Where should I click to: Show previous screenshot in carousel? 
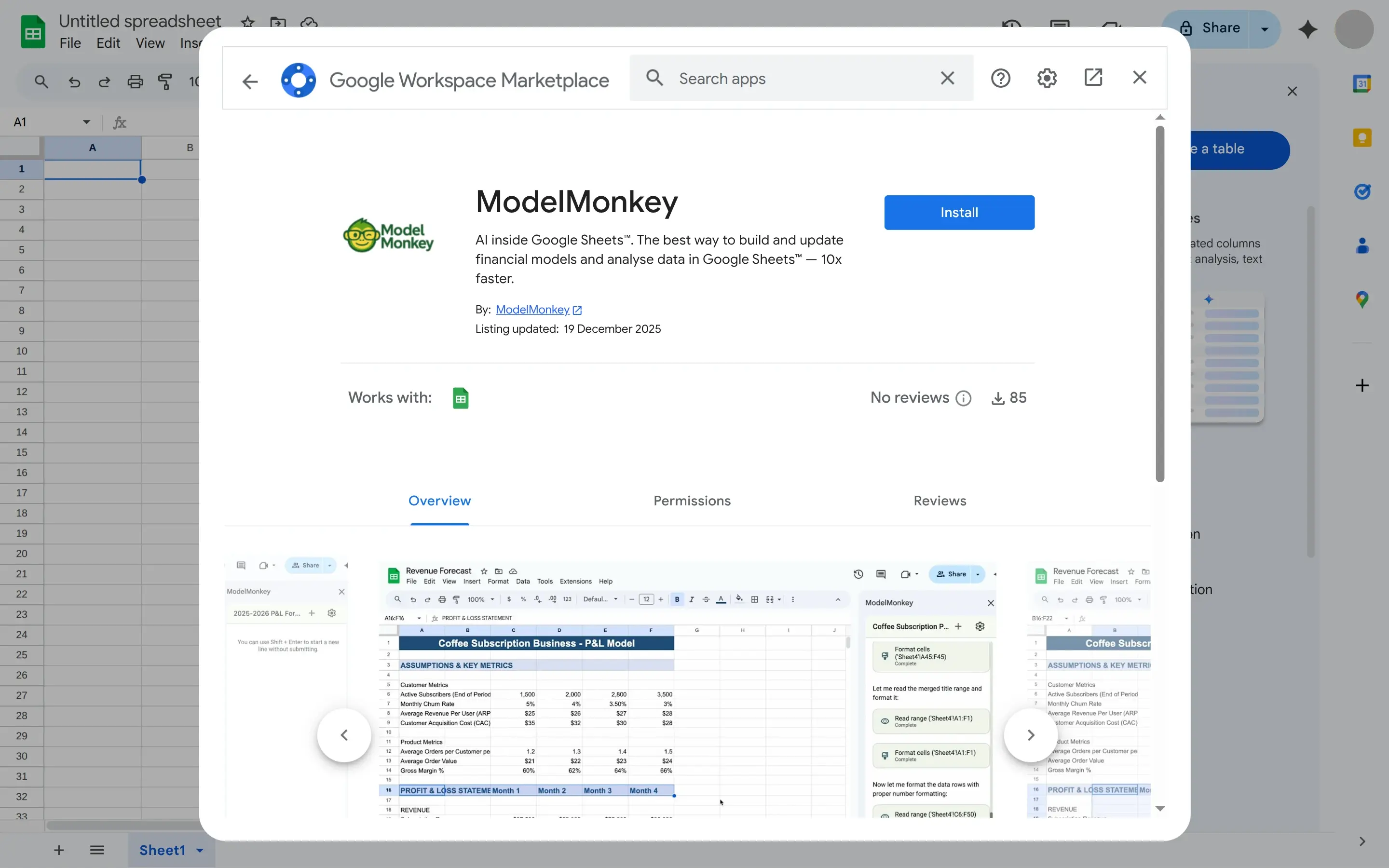[x=344, y=735]
